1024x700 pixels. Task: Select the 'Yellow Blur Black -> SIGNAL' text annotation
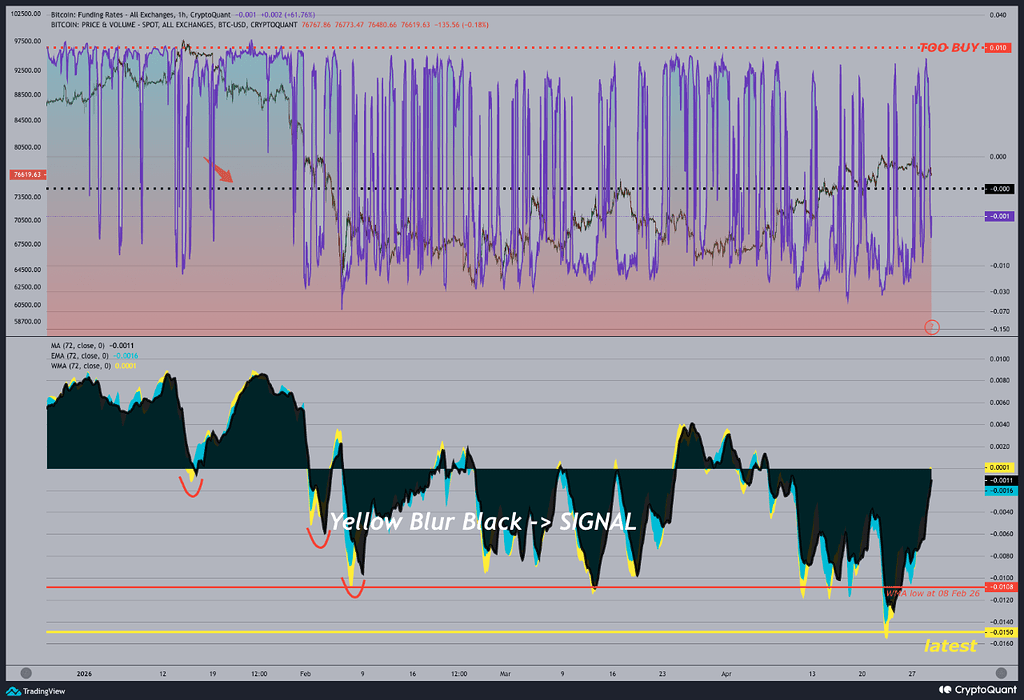[482, 521]
